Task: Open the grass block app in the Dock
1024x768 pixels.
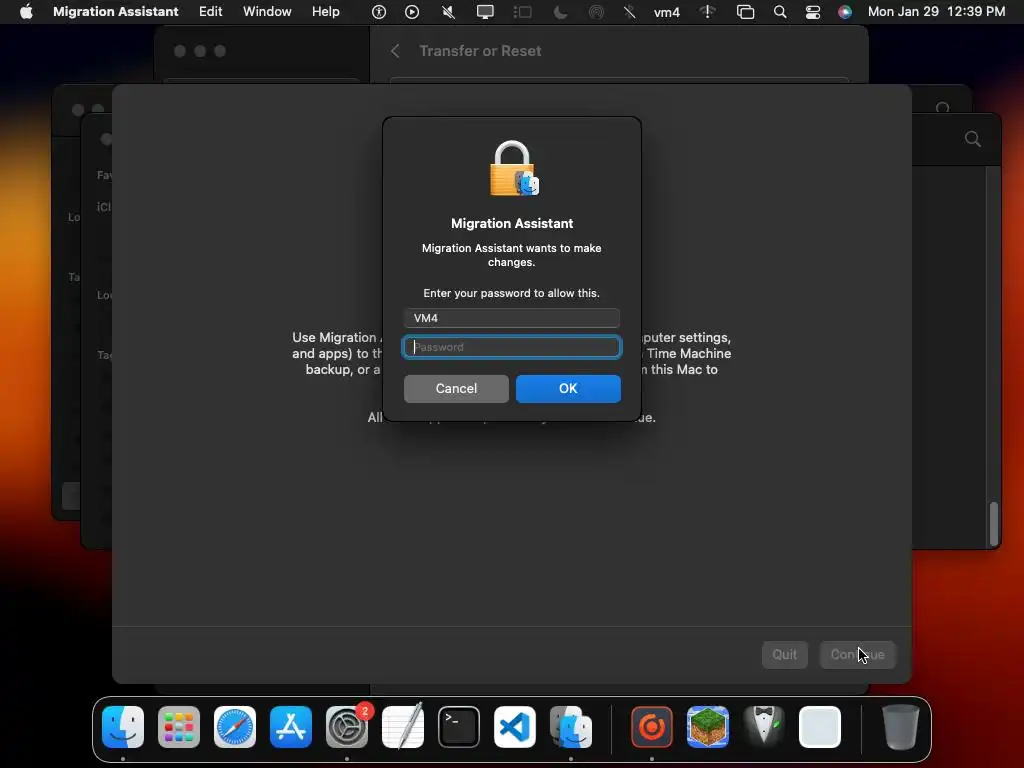Action: [x=708, y=727]
